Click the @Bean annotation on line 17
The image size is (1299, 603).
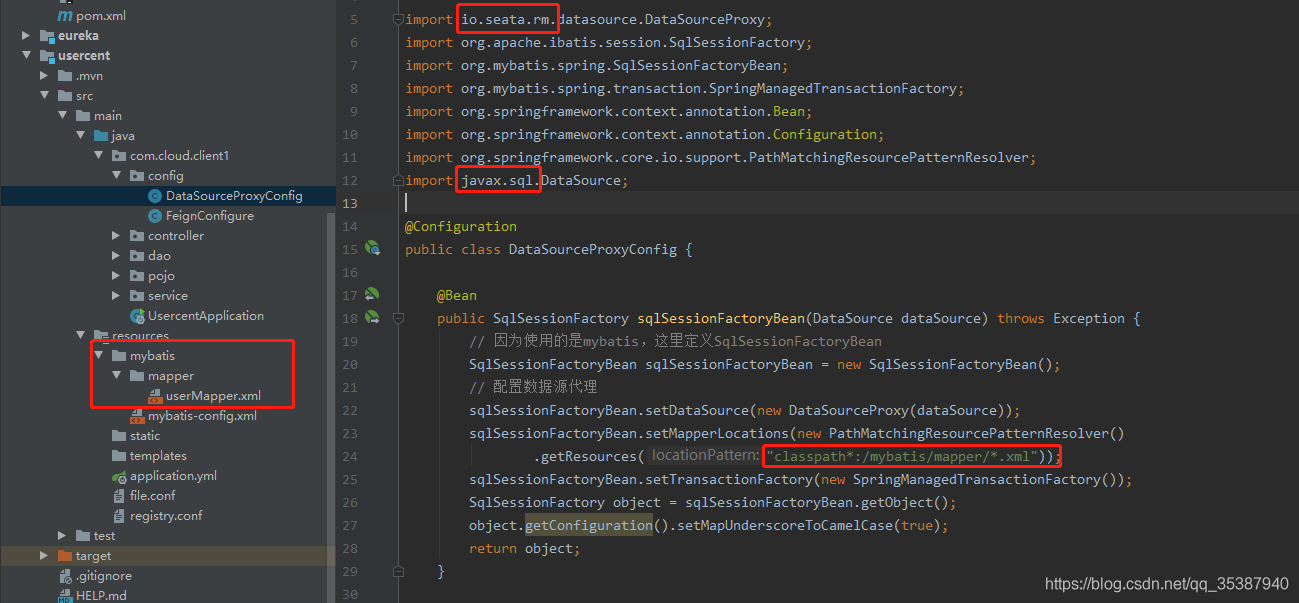tap(457, 295)
